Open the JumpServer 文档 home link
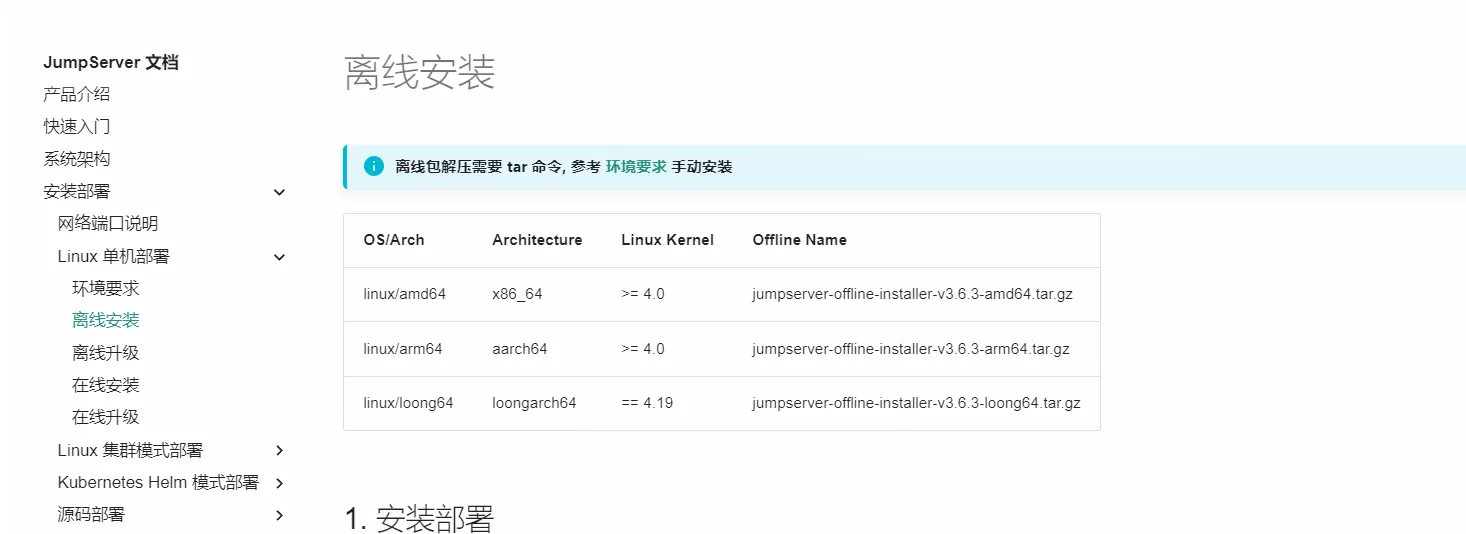Viewport: 1466px width, 534px height. click(111, 62)
